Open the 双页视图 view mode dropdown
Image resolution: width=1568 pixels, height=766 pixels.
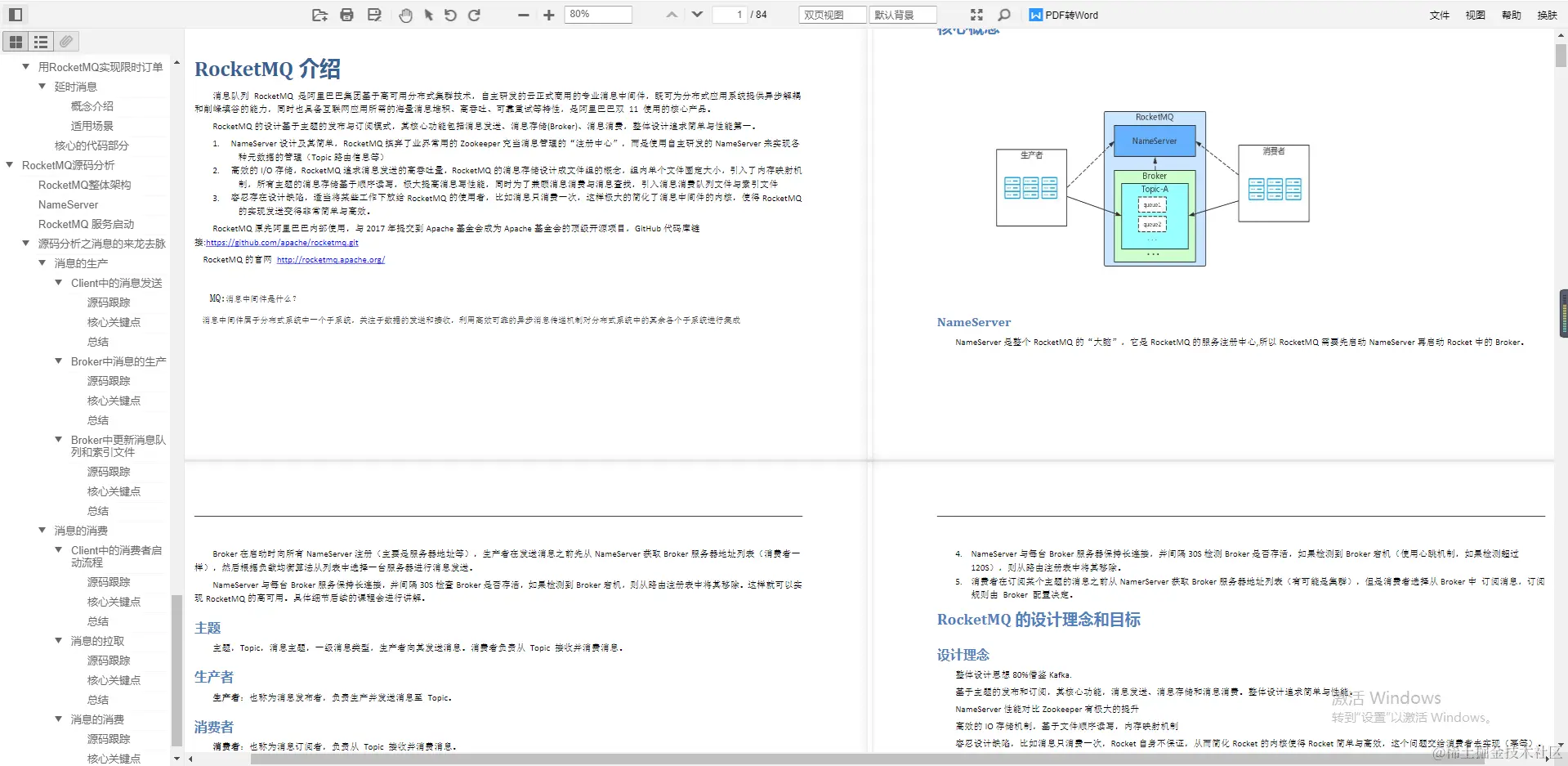(x=833, y=15)
